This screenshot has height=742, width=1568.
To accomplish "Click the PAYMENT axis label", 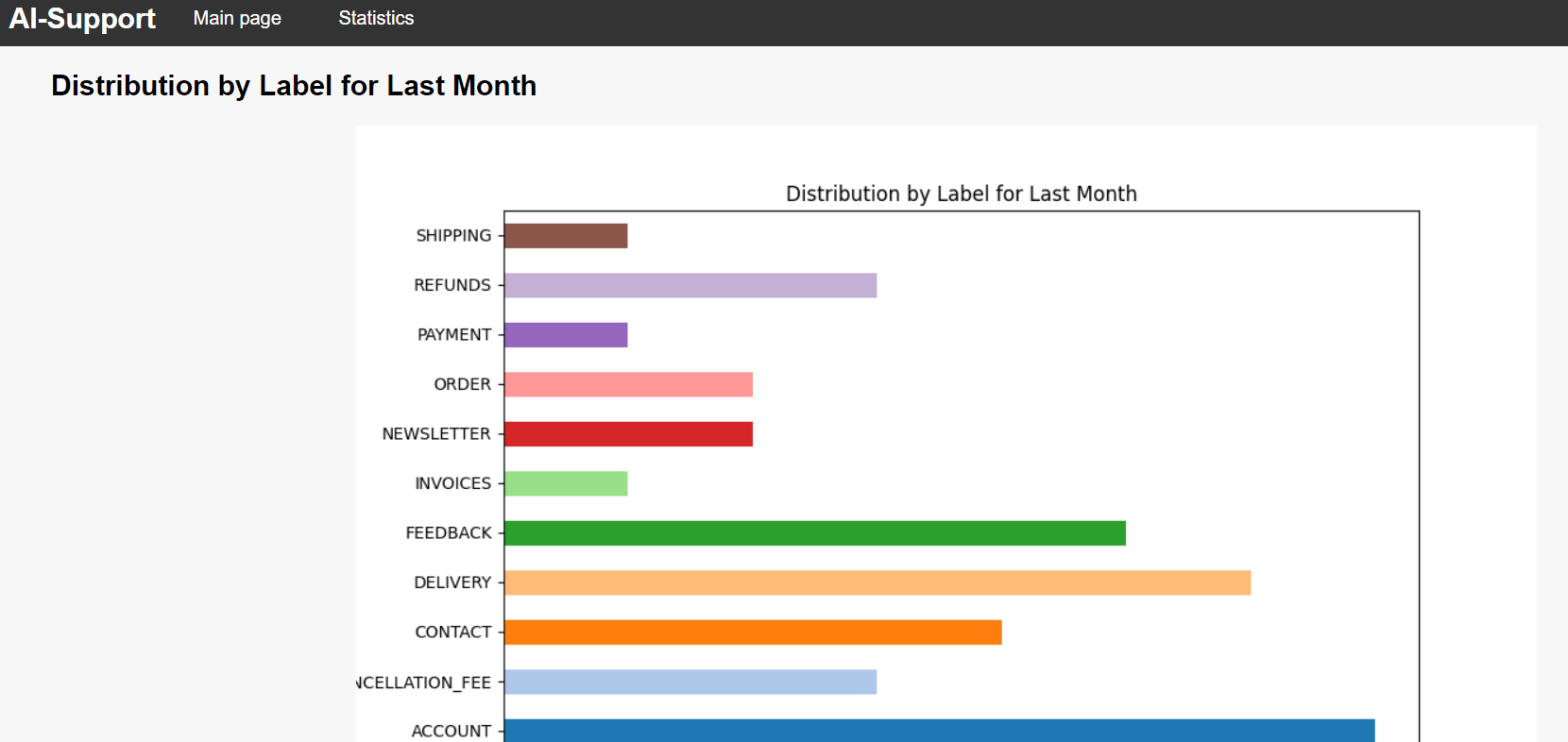I will coord(454,335).
